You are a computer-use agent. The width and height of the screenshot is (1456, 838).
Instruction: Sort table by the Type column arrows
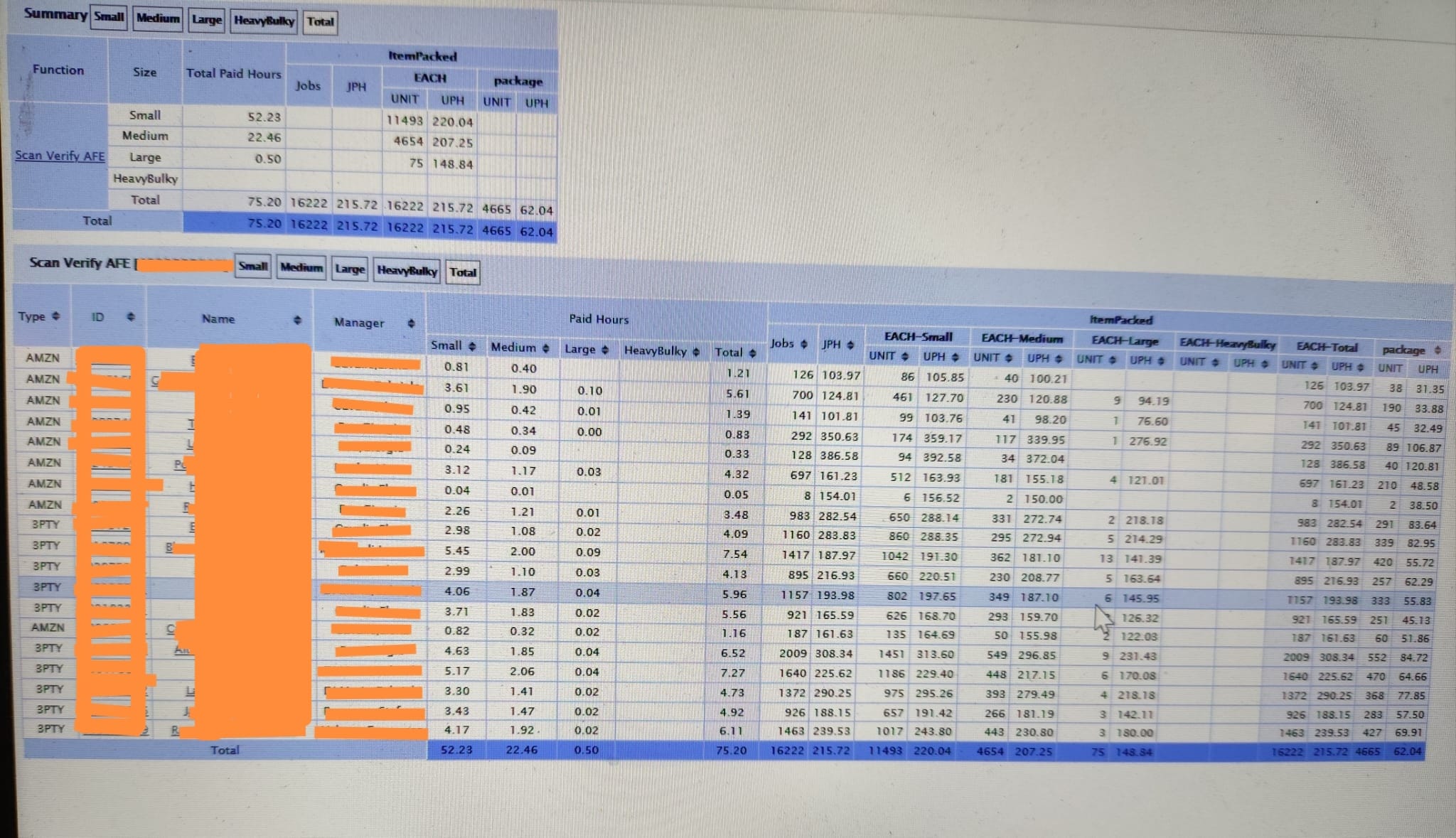(x=56, y=316)
